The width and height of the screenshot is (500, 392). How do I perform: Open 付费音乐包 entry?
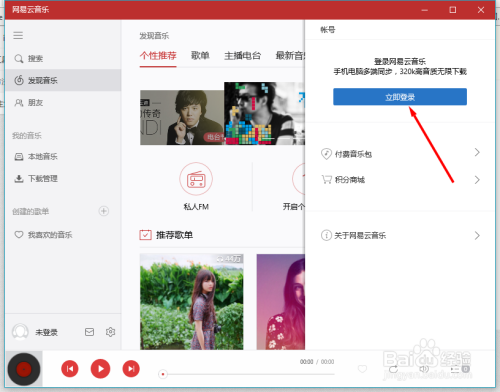tap(400, 154)
